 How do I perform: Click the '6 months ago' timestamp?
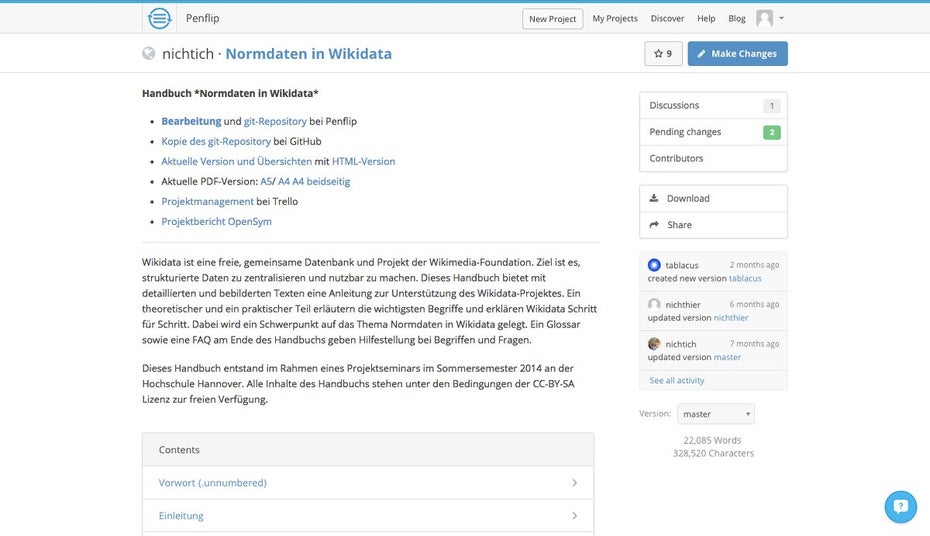tap(754, 304)
